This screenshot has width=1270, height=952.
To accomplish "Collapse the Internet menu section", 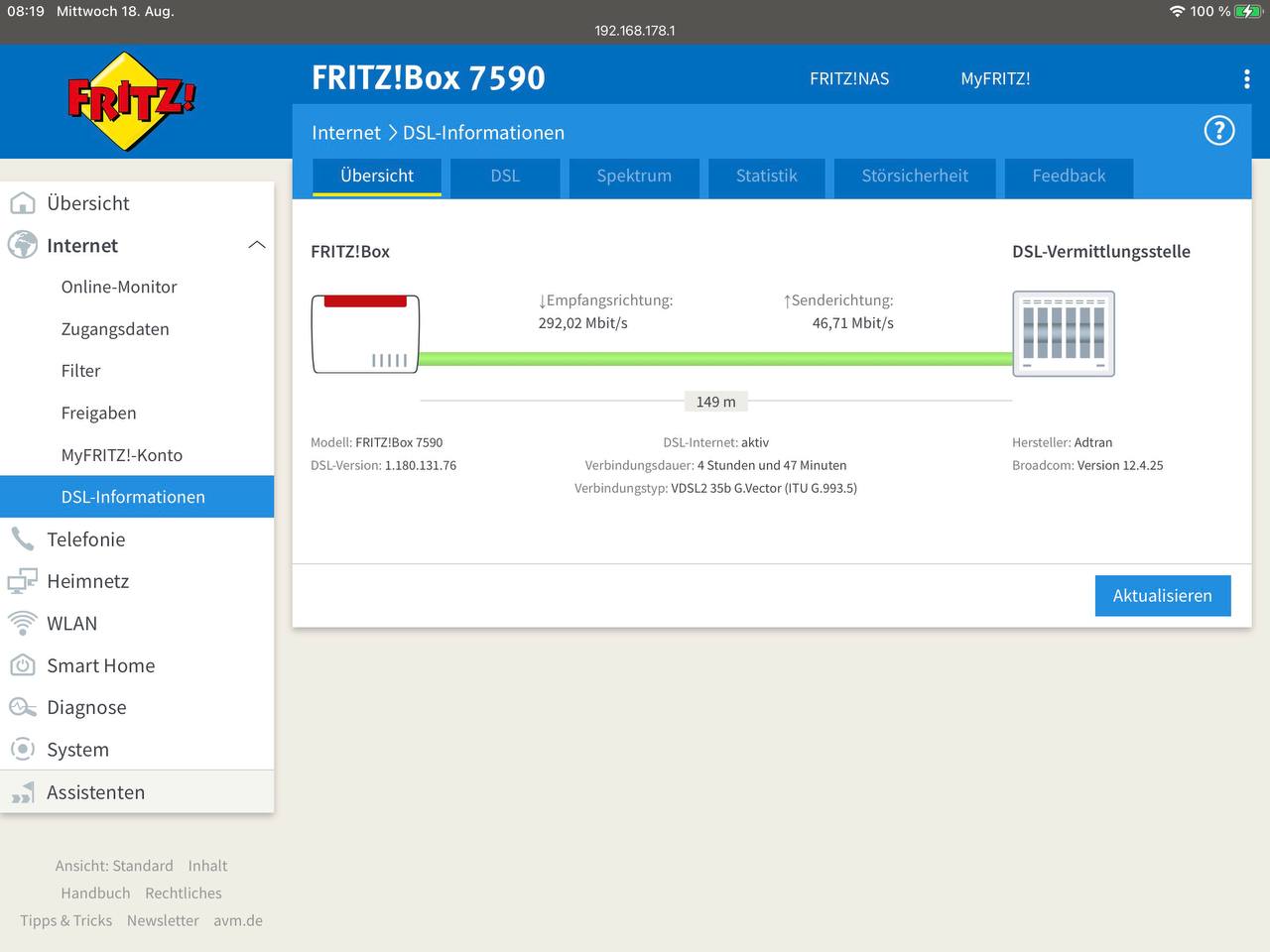I will pos(257,245).
